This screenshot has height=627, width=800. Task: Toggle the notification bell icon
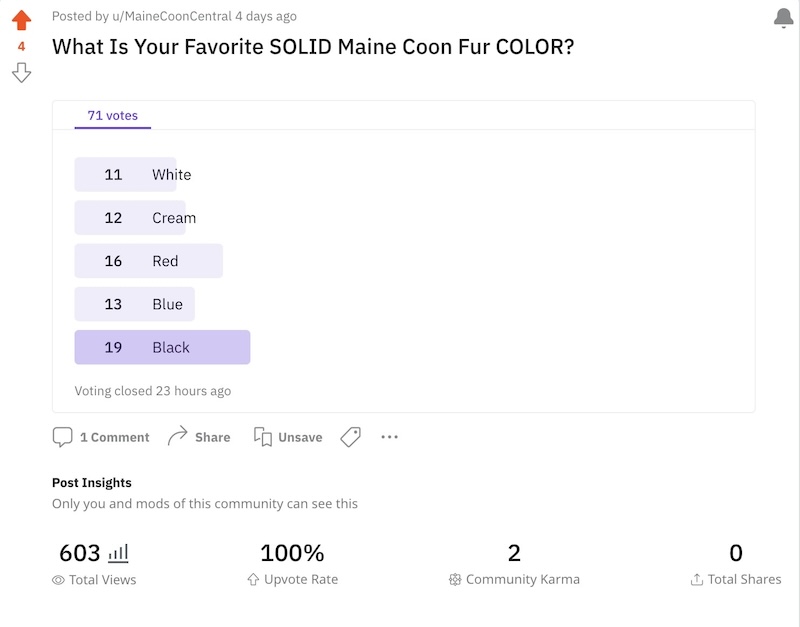784,18
